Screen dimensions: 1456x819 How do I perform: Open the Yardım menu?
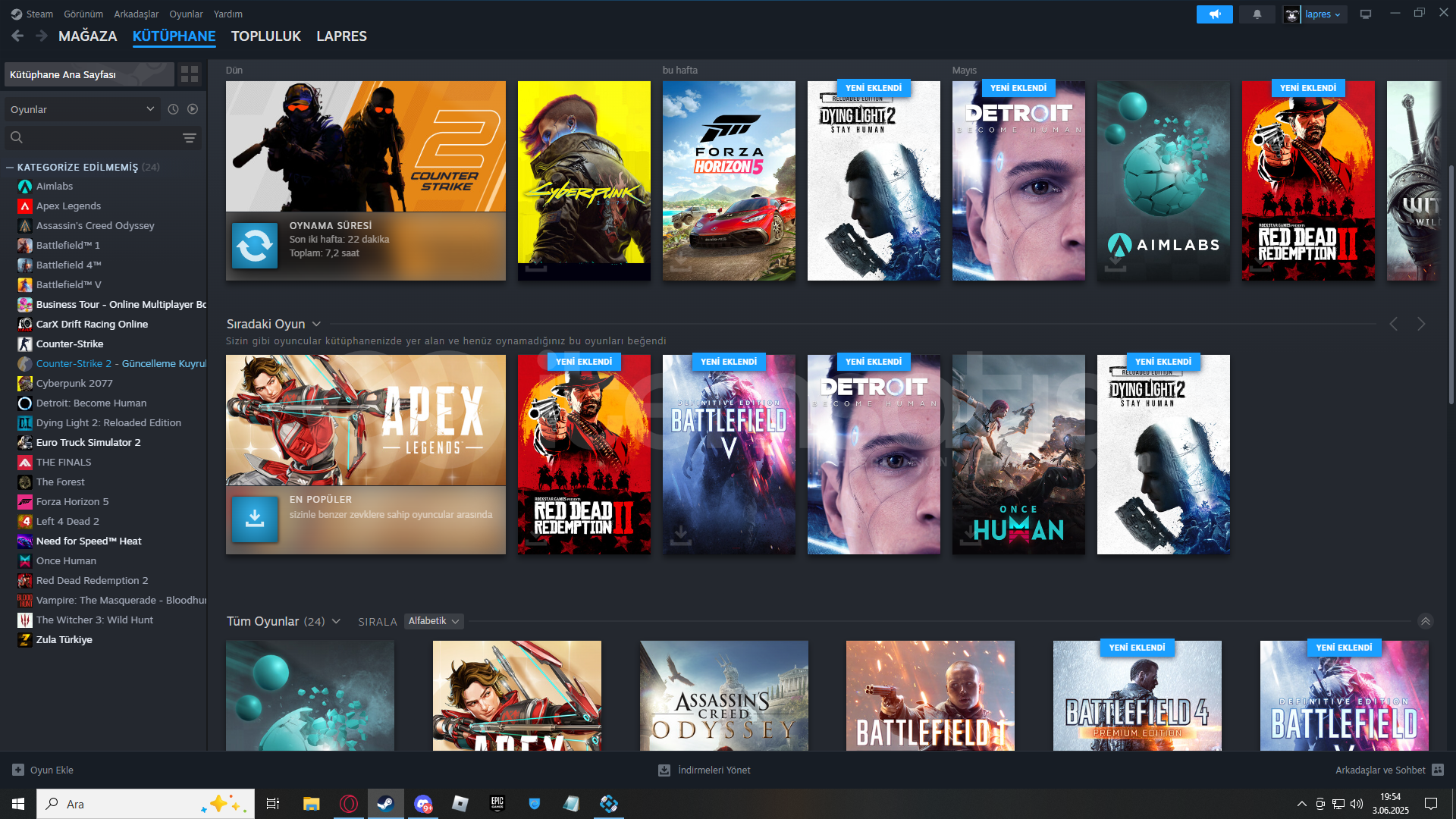(x=228, y=14)
